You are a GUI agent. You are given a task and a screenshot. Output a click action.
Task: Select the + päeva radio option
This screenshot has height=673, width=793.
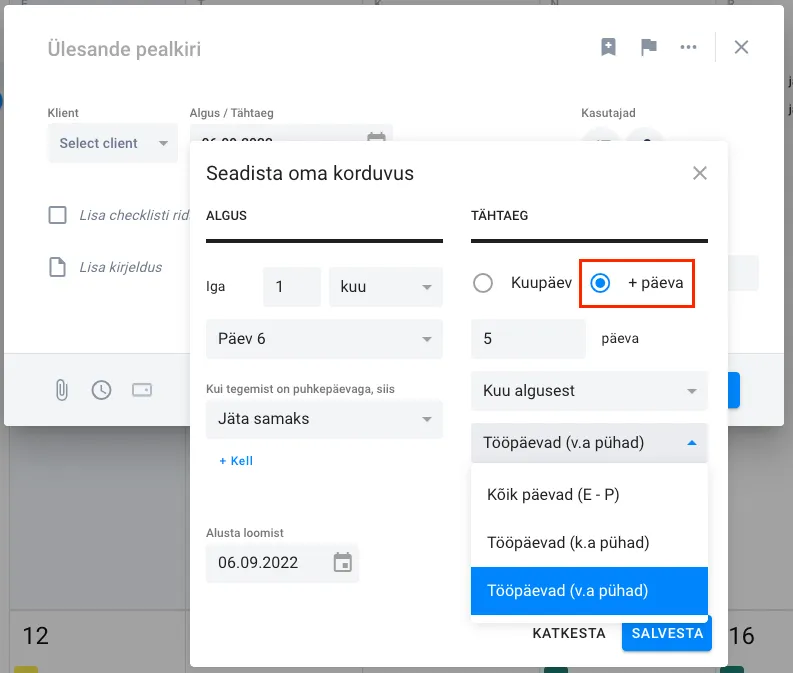coord(601,283)
